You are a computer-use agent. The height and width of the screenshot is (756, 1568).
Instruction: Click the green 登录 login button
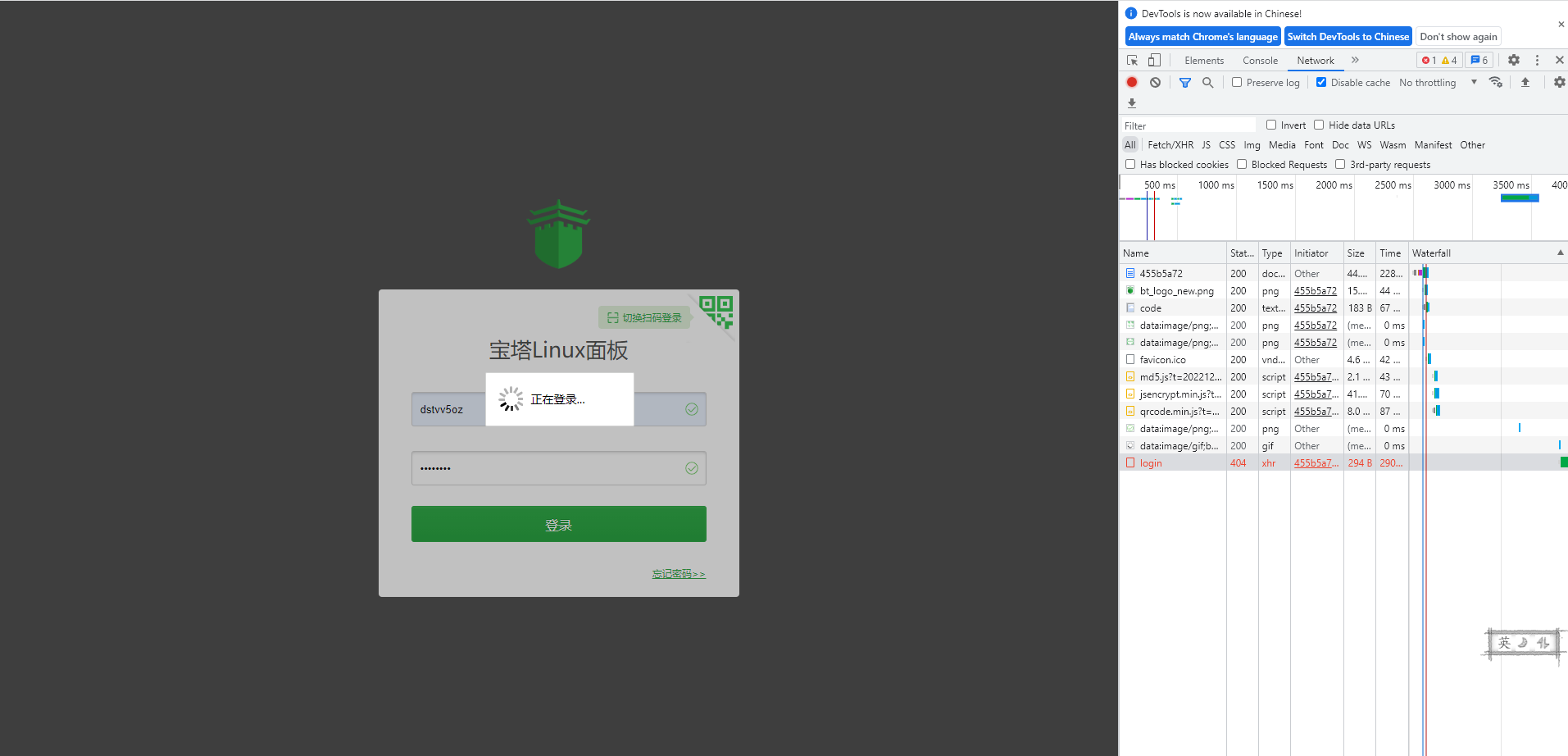pyautogui.click(x=558, y=524)
